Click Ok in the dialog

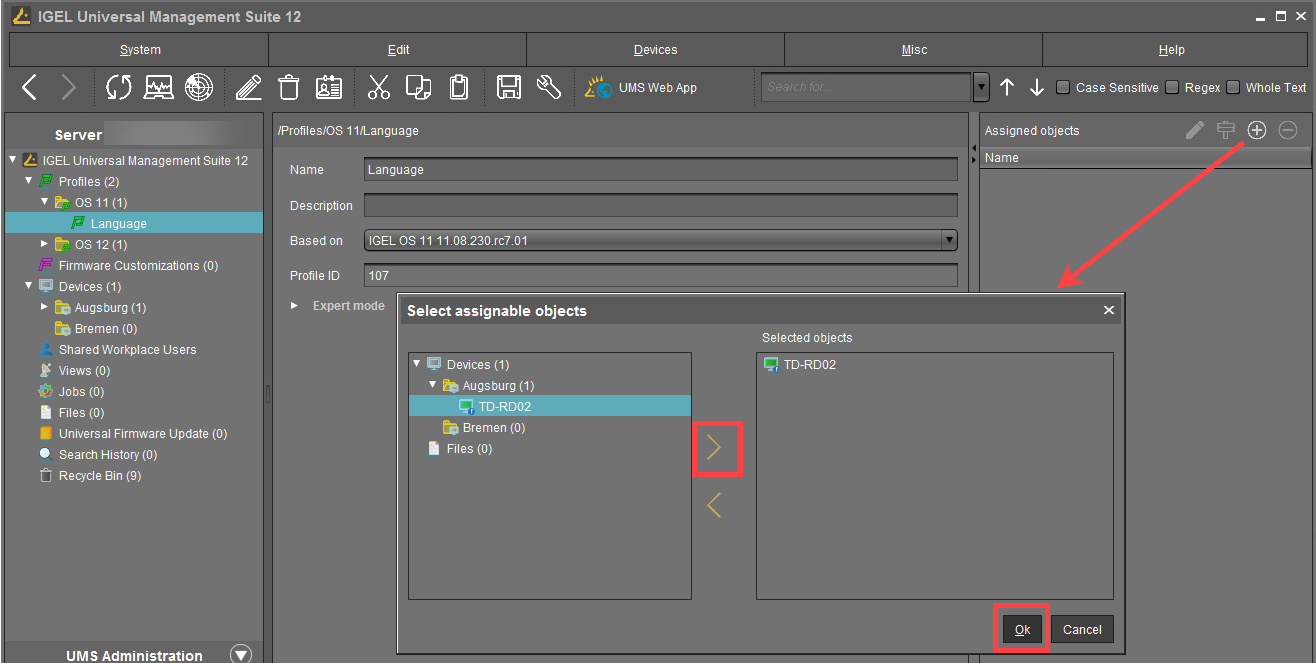click(x=1022, y=629)
